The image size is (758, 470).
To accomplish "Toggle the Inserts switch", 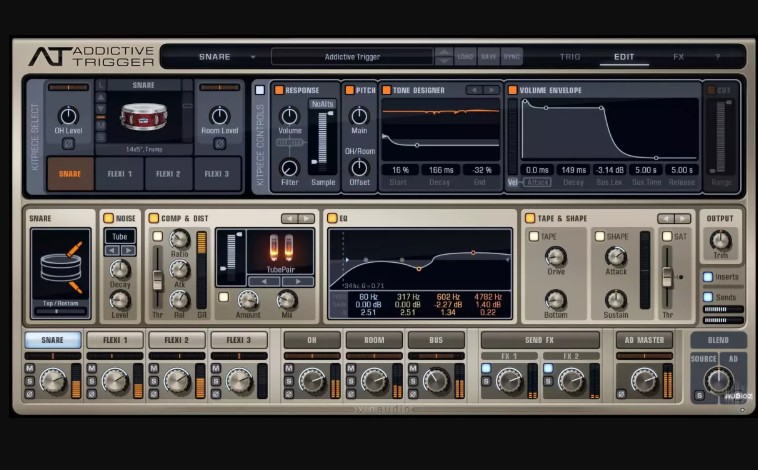I will [x=708, y=277].
